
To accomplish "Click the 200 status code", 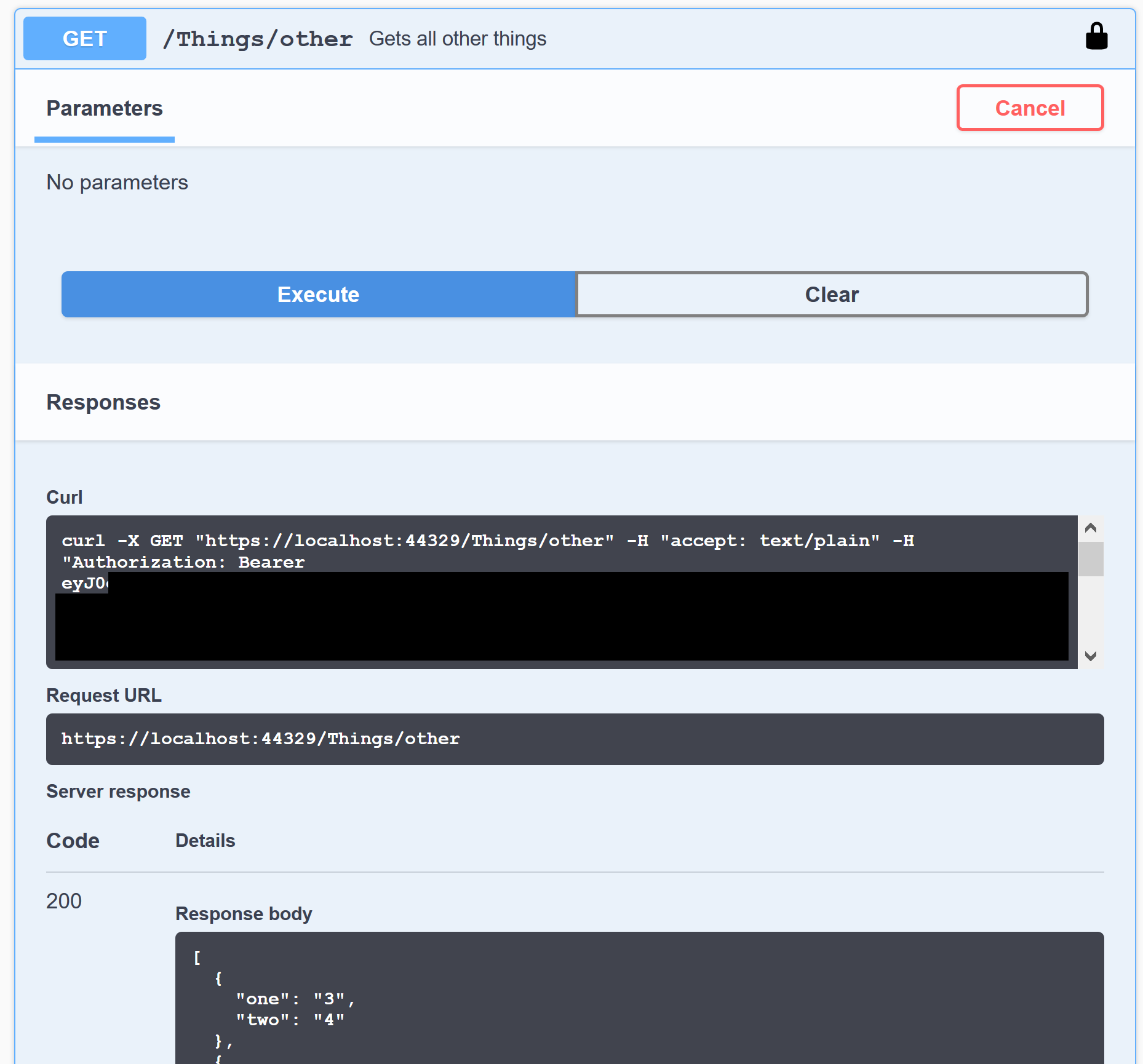I will [64, 901].
